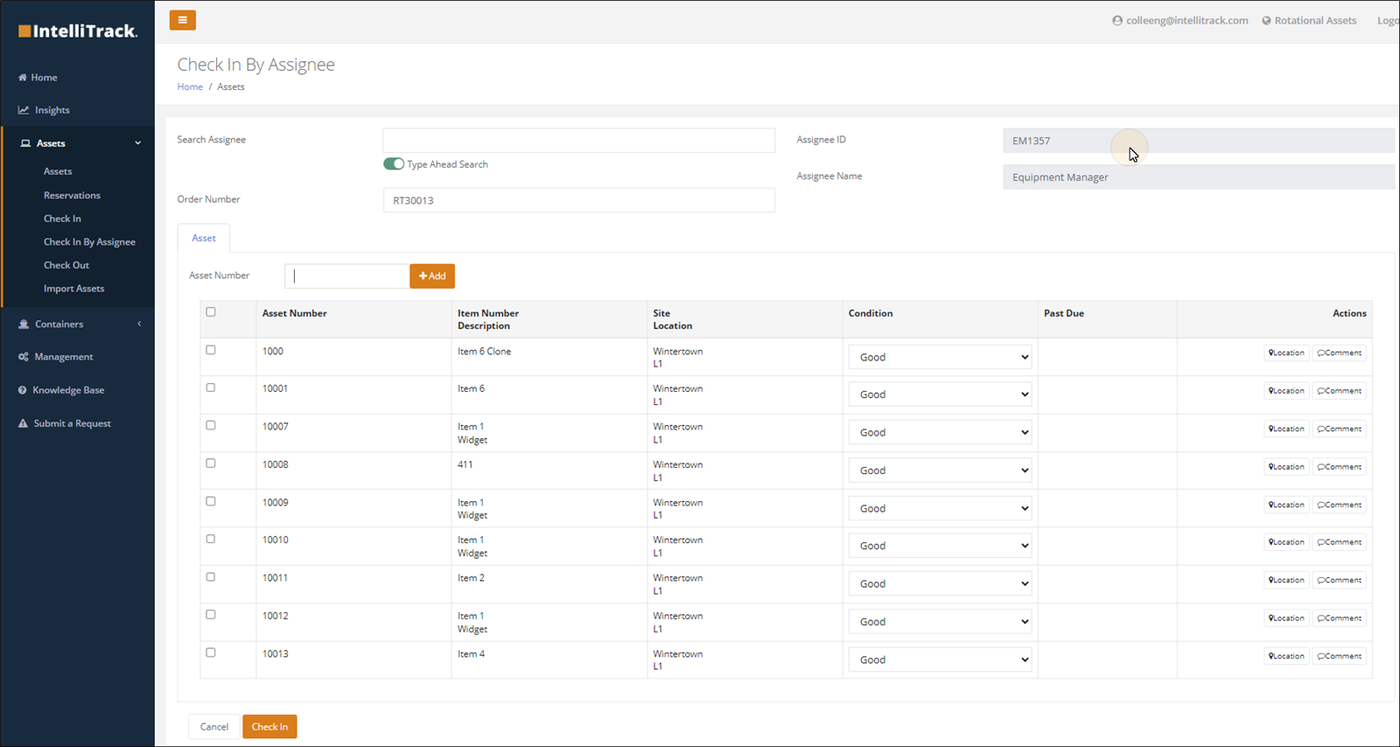The height and width of the screenshot is (747, 1400).
Task: Open Check Out sidebar menu item
Action: (x=66, y=265)
